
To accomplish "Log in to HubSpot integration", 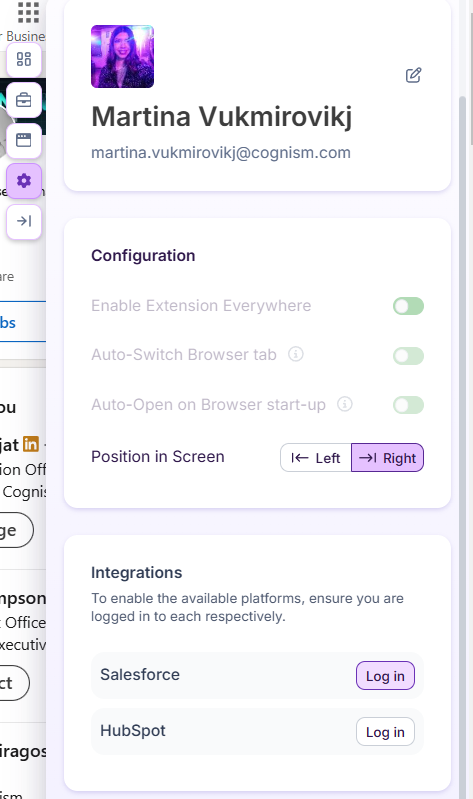I will coord(385,732).
